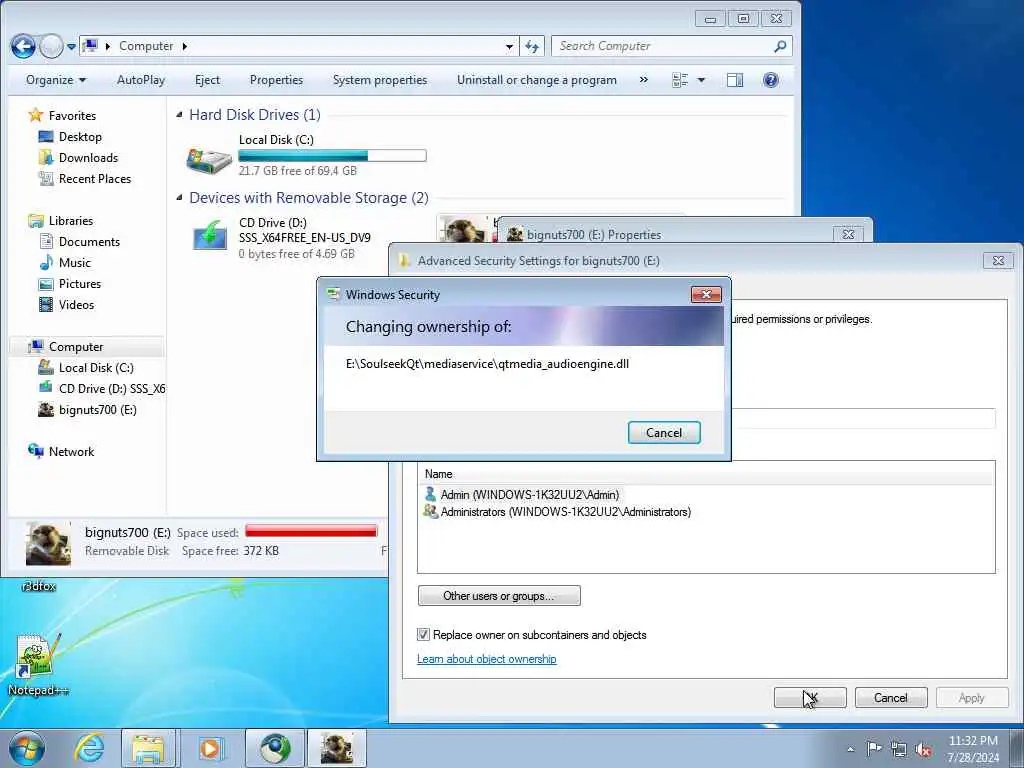
Task: Select AutoPlay in the toolbar
Action: point(141,80)
